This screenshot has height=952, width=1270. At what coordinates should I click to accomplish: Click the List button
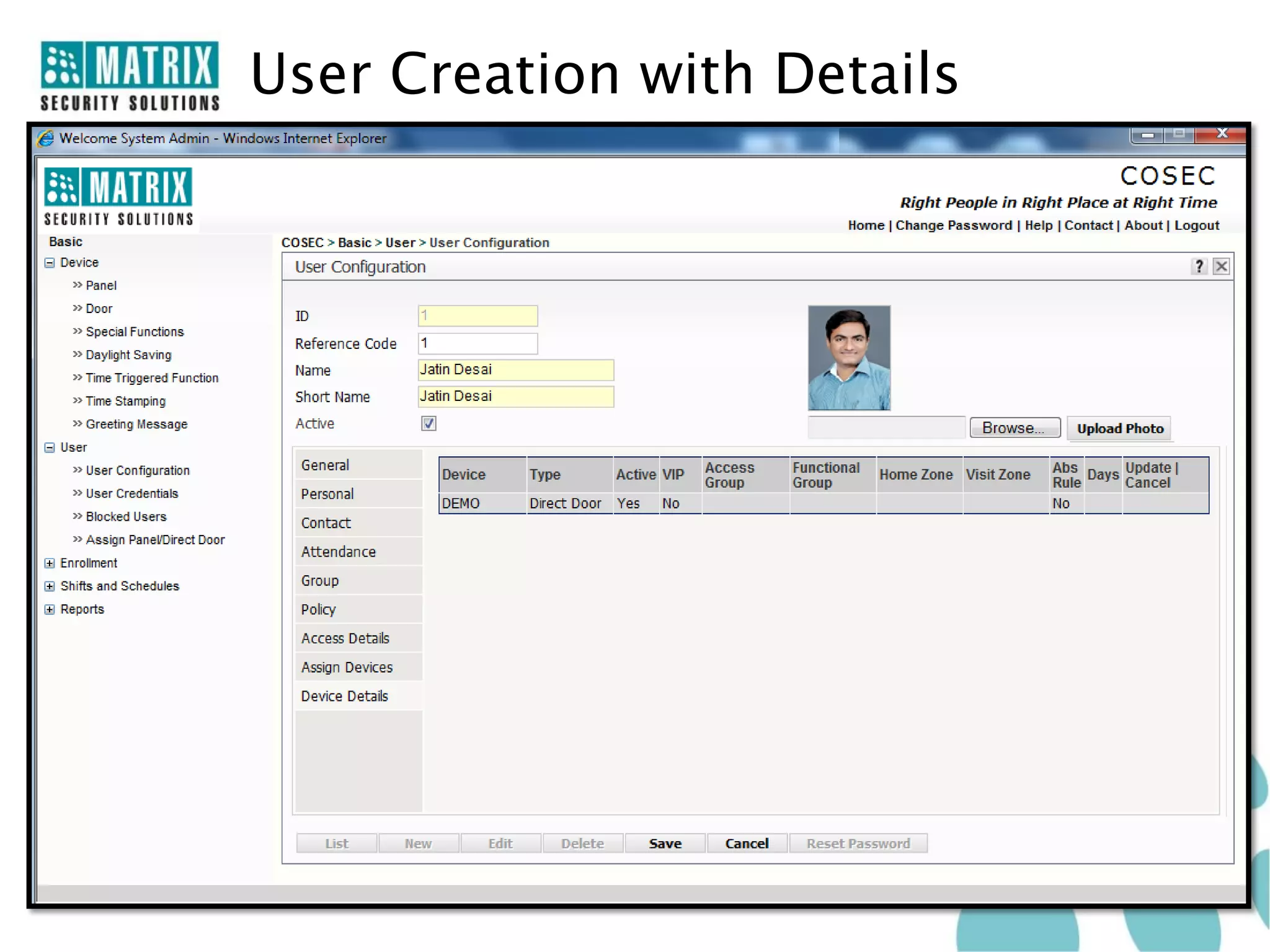point(337,844)
